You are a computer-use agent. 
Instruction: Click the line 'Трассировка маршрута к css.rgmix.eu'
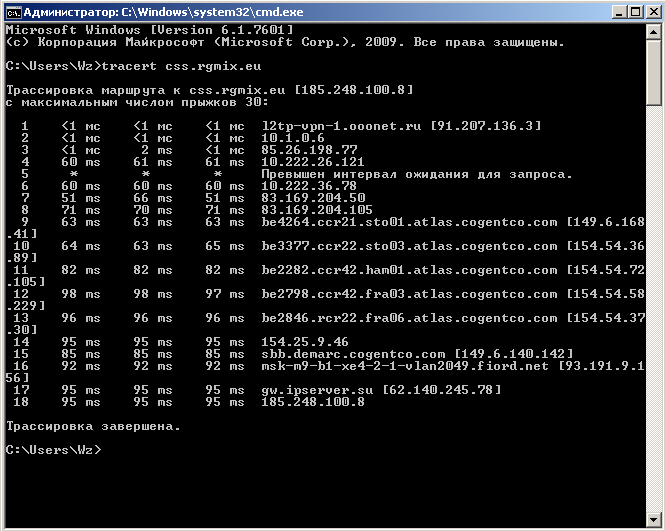pos(146,90)
